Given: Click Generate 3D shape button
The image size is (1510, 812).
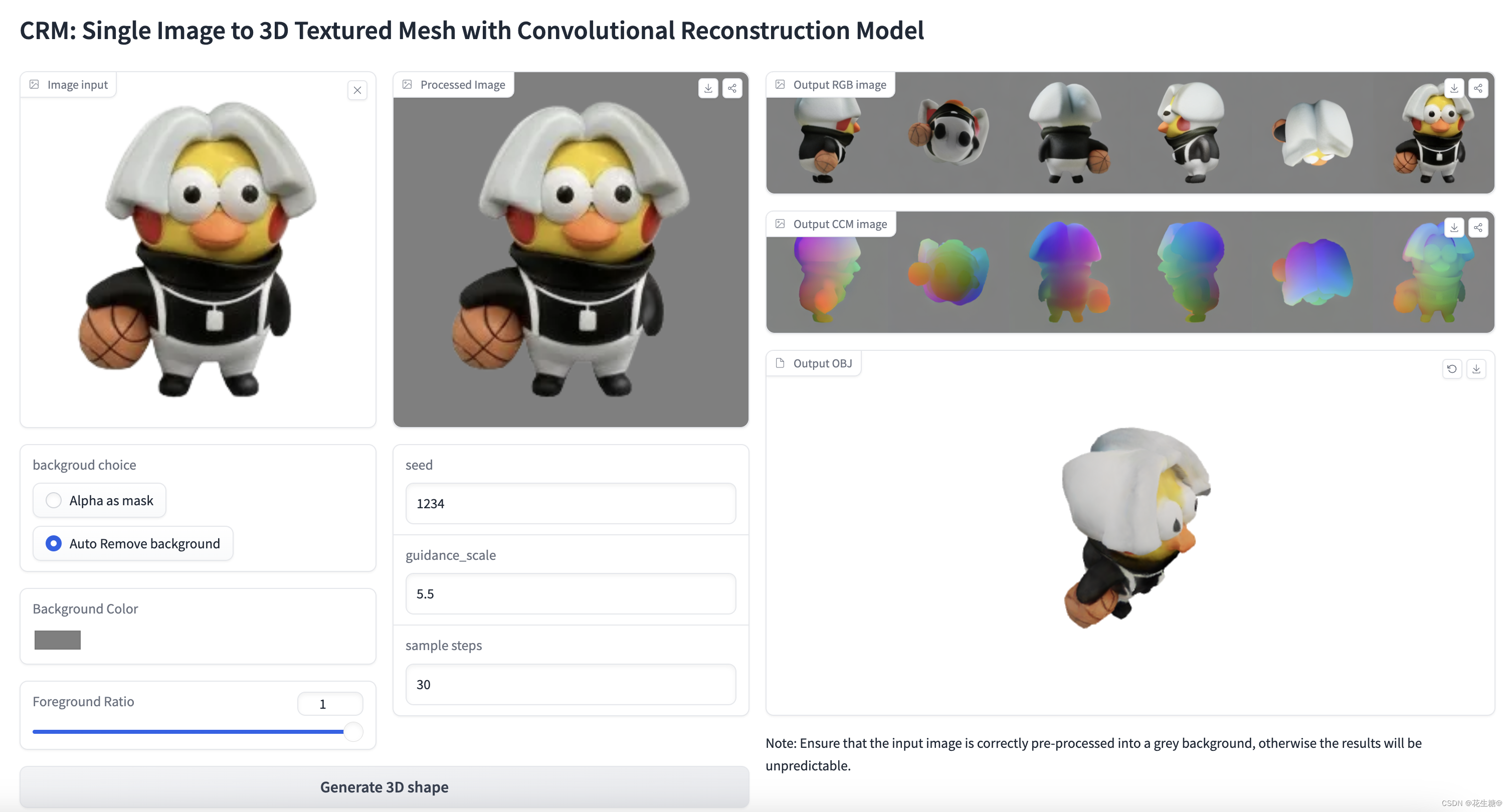Looking at the screenshot, I should pos(384,785).
